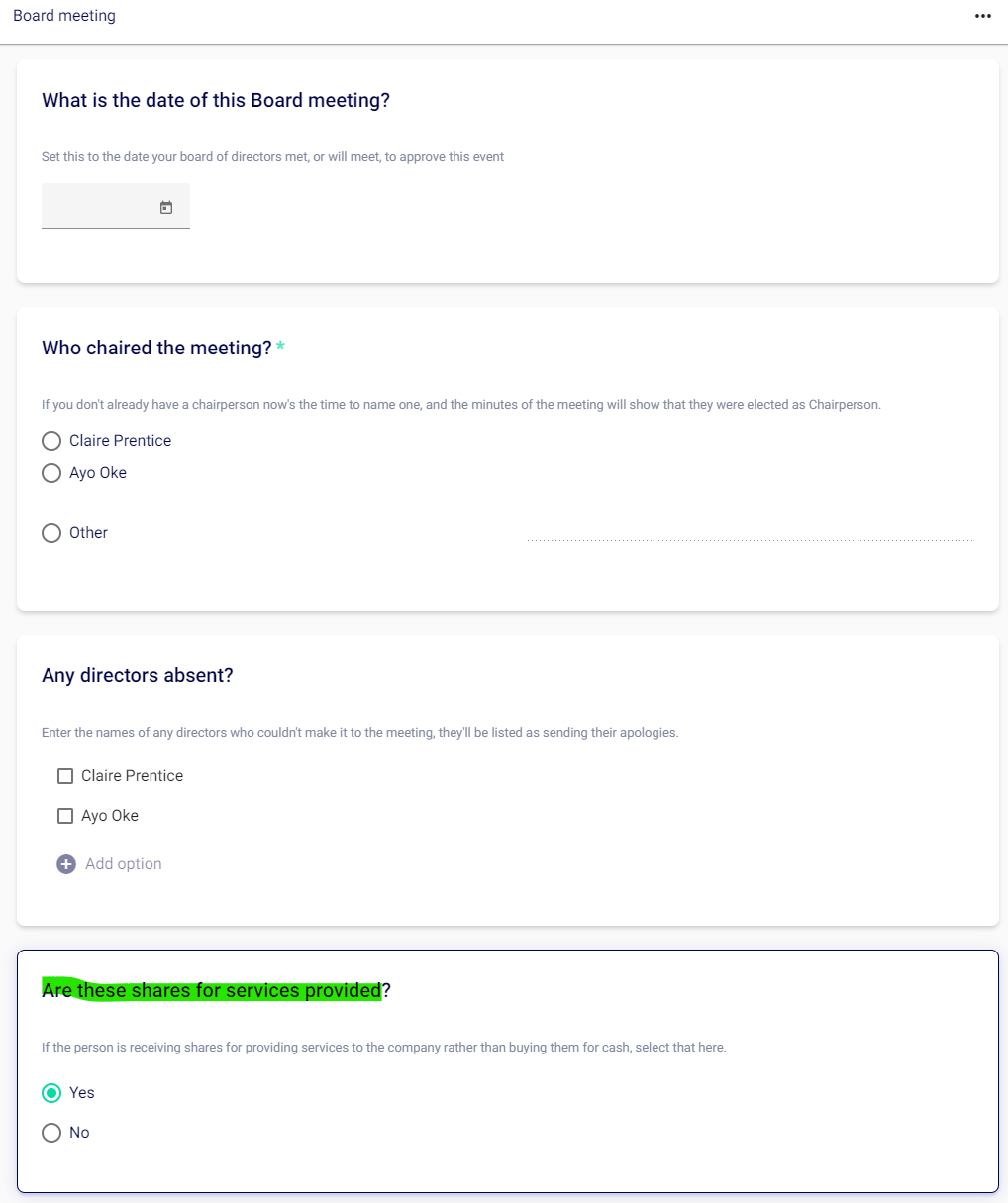The image size is (1008, 1203).
Task: Mark Claire Prentice as absent director
Action: [65, 776]
